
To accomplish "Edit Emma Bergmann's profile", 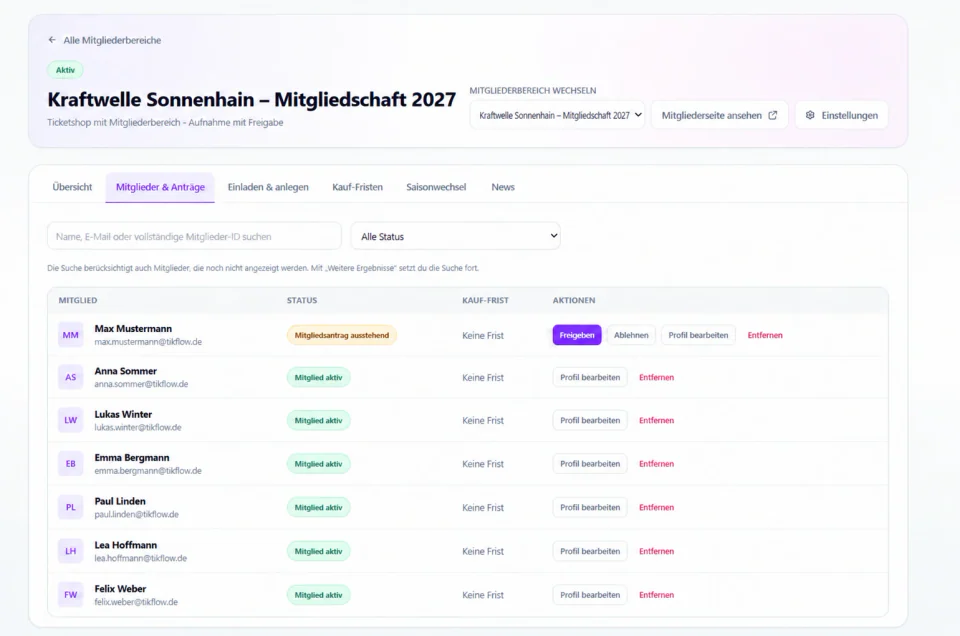I will (590, 463).
